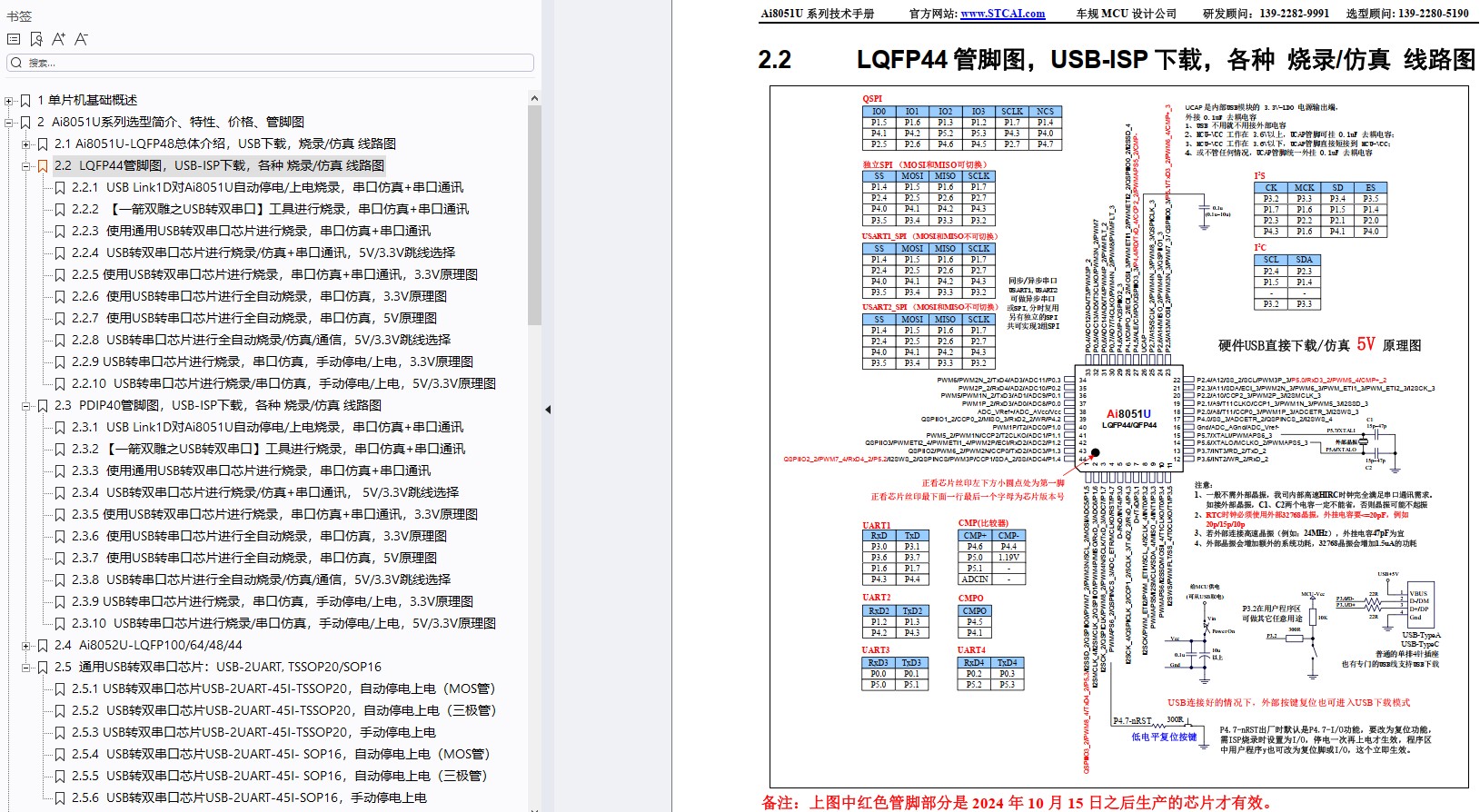Click the page heading '2.2 LQFP44 管脚图'

pyautogui.click(x=1117, y=60)
